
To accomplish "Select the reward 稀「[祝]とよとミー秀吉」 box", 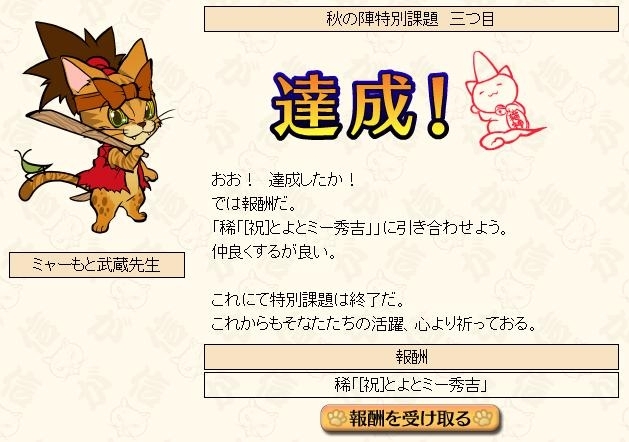I will pyautogui.click(x=411, y=385).
